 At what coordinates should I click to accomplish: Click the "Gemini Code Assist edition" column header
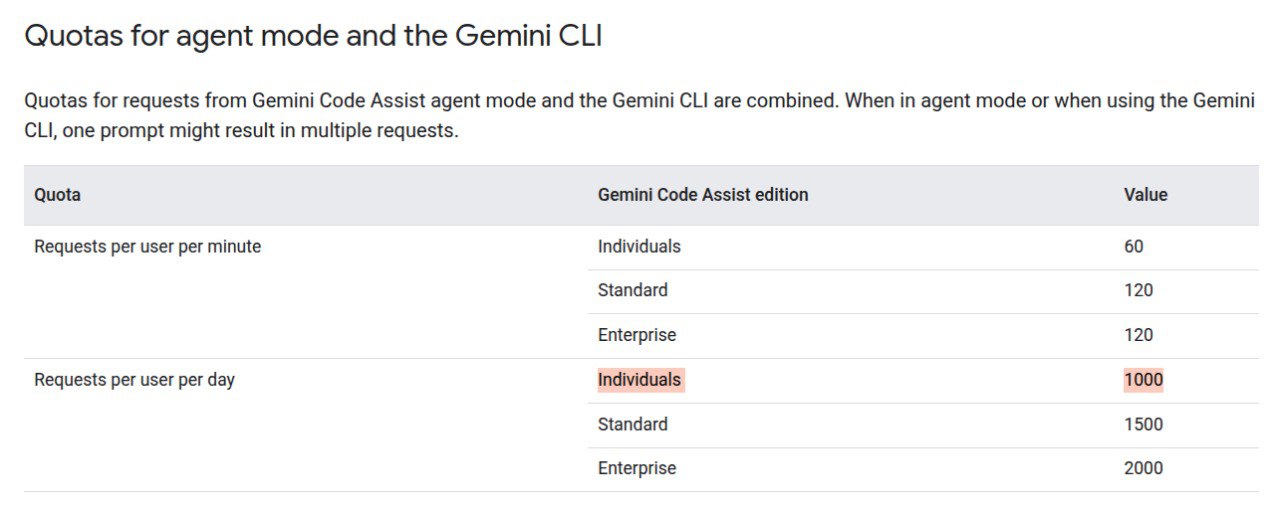[703, 195]
